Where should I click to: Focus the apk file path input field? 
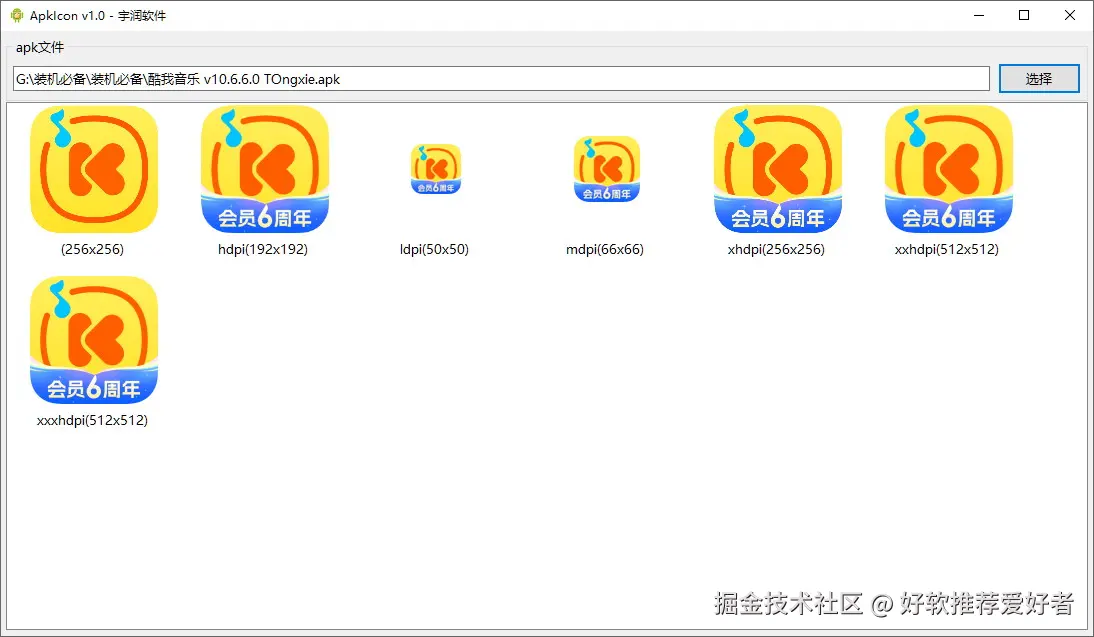[x=501, y=79]
